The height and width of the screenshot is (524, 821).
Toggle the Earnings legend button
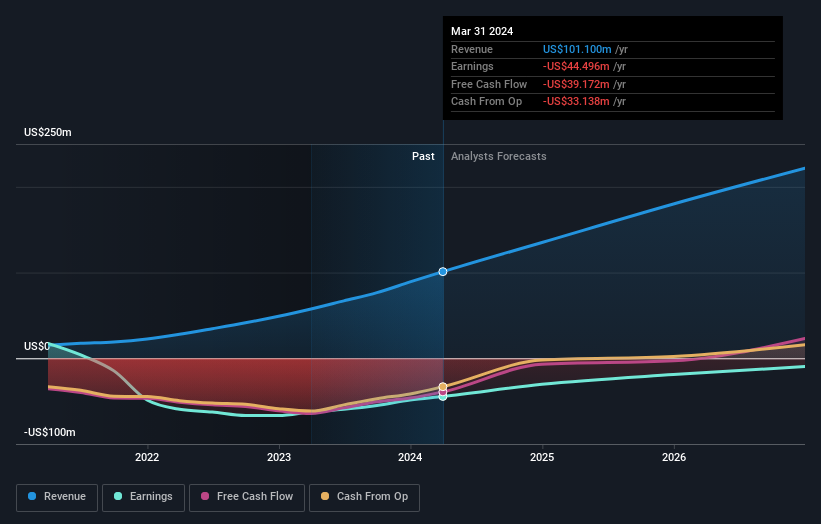143,497
